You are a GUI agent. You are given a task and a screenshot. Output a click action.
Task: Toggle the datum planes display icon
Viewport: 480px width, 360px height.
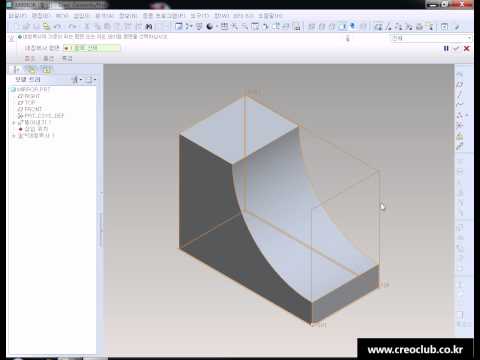coord(378,27)
